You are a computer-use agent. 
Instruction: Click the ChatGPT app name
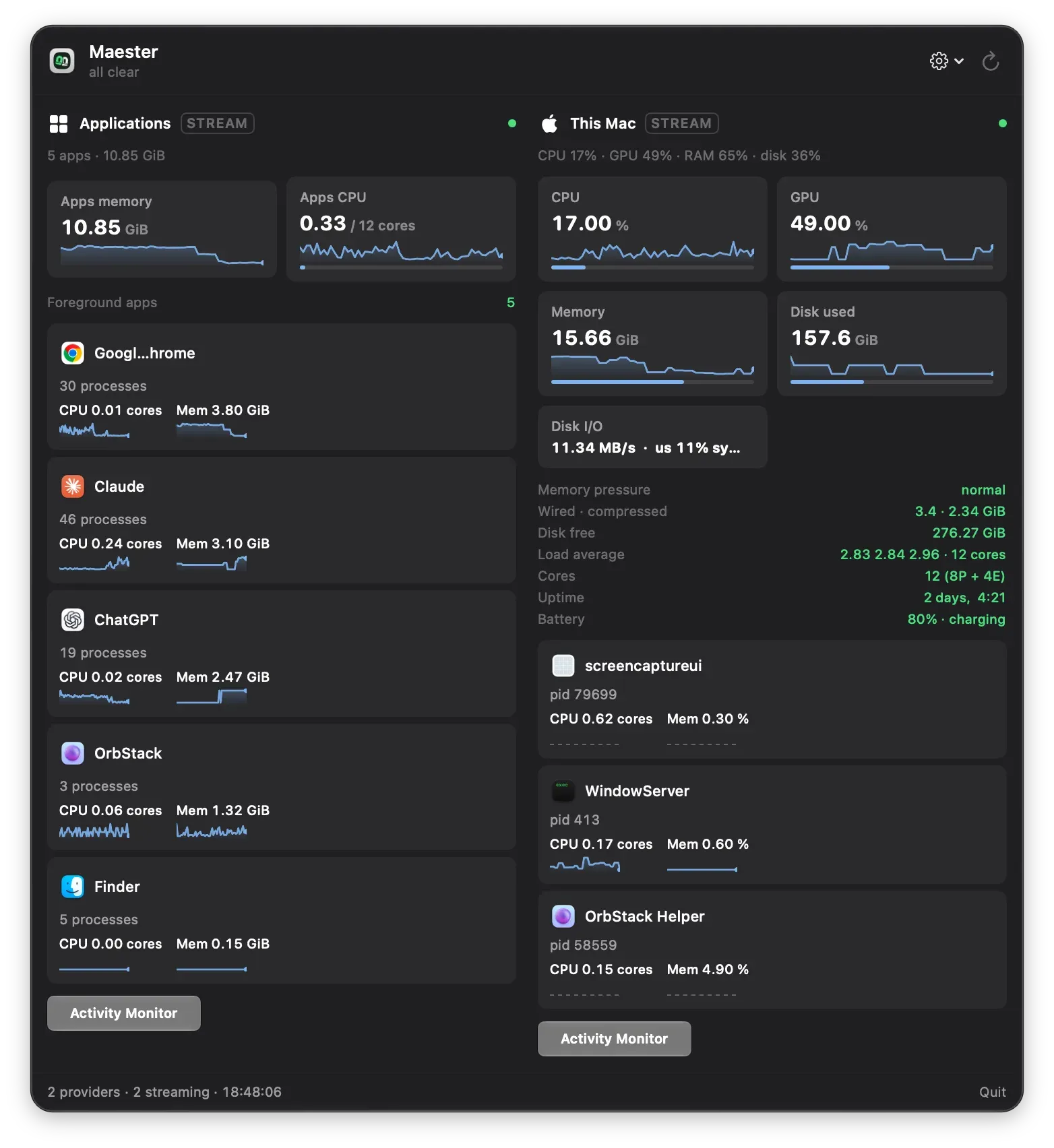click(127, 620)
